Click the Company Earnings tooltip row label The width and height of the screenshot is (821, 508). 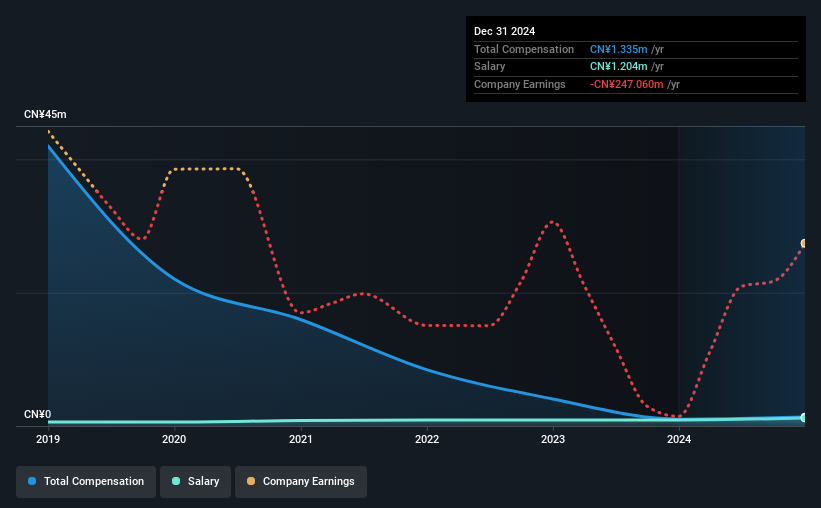519,84
